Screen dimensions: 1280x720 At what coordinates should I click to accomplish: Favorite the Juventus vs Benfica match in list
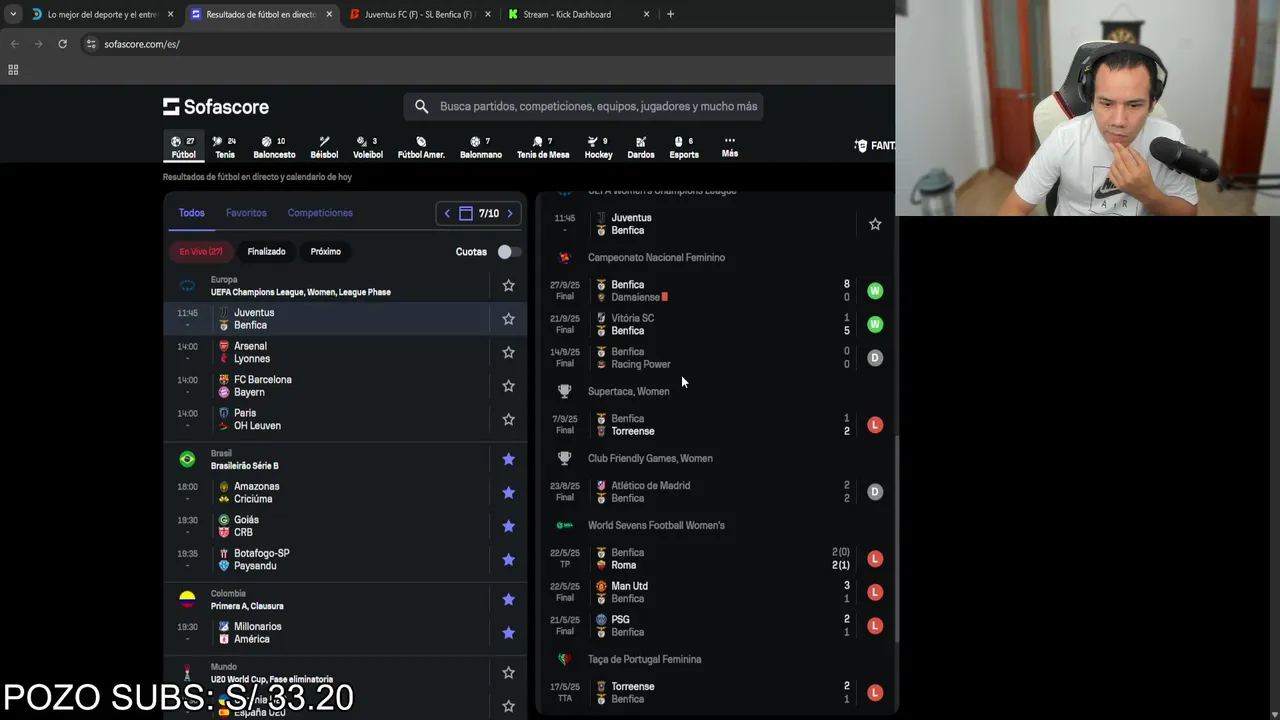508,319
